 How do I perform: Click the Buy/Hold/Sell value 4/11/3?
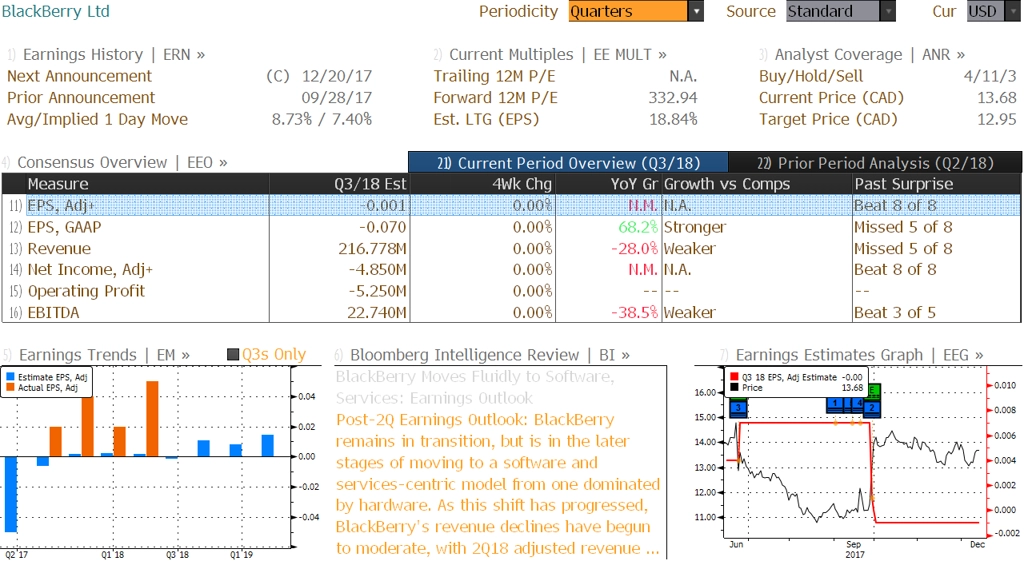[990, 76]
